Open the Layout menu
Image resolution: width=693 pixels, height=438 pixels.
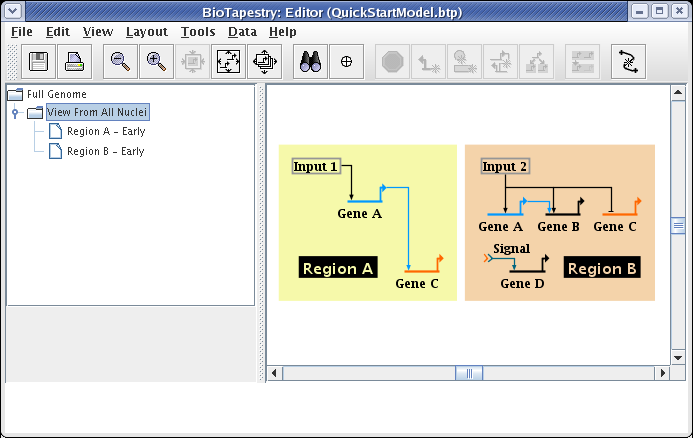click(x=146, y=31)
